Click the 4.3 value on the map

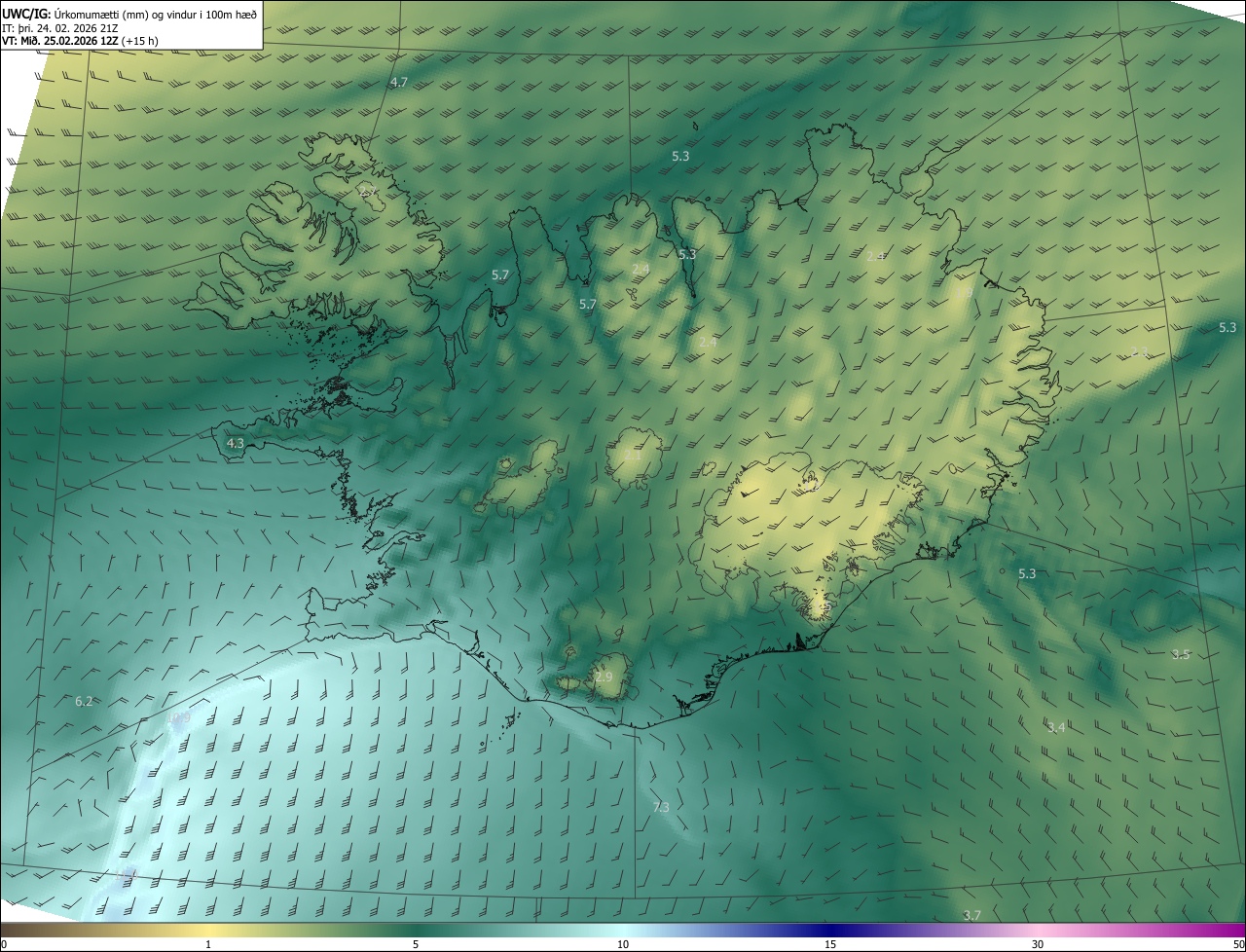point(236,443)
